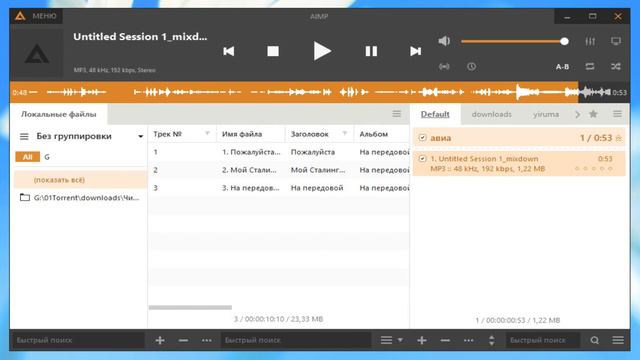Toggle repeat playback mode
Screen dimensions: 640x360
(x=590, y=67)
